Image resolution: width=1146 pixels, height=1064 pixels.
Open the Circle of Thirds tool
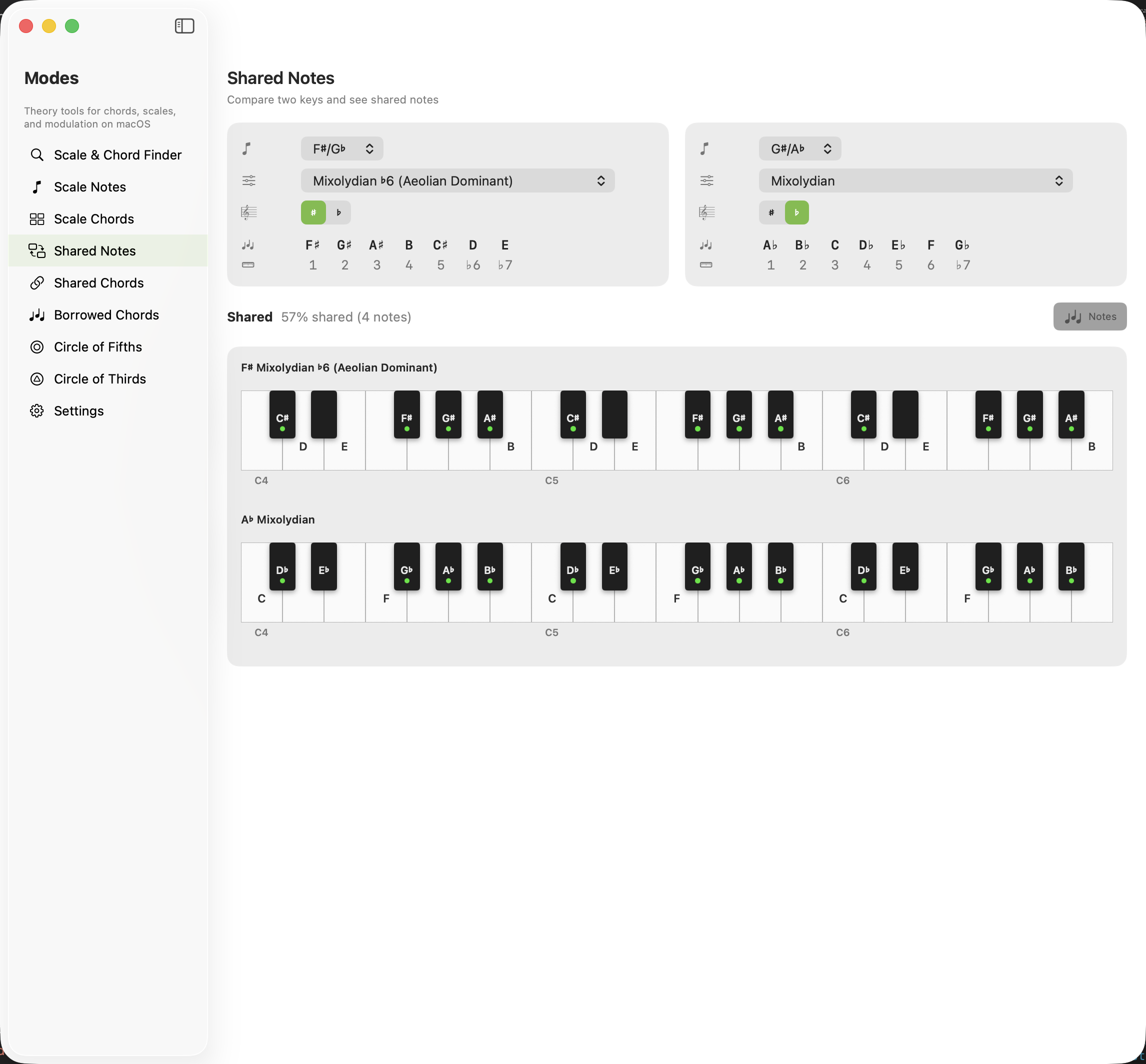point(99,378)
